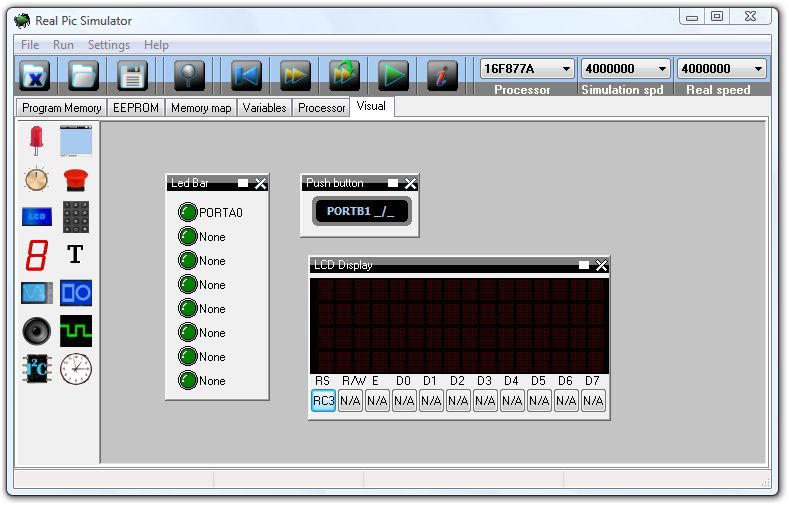
Task: Add the red push button component
Action: coord(76,180)
